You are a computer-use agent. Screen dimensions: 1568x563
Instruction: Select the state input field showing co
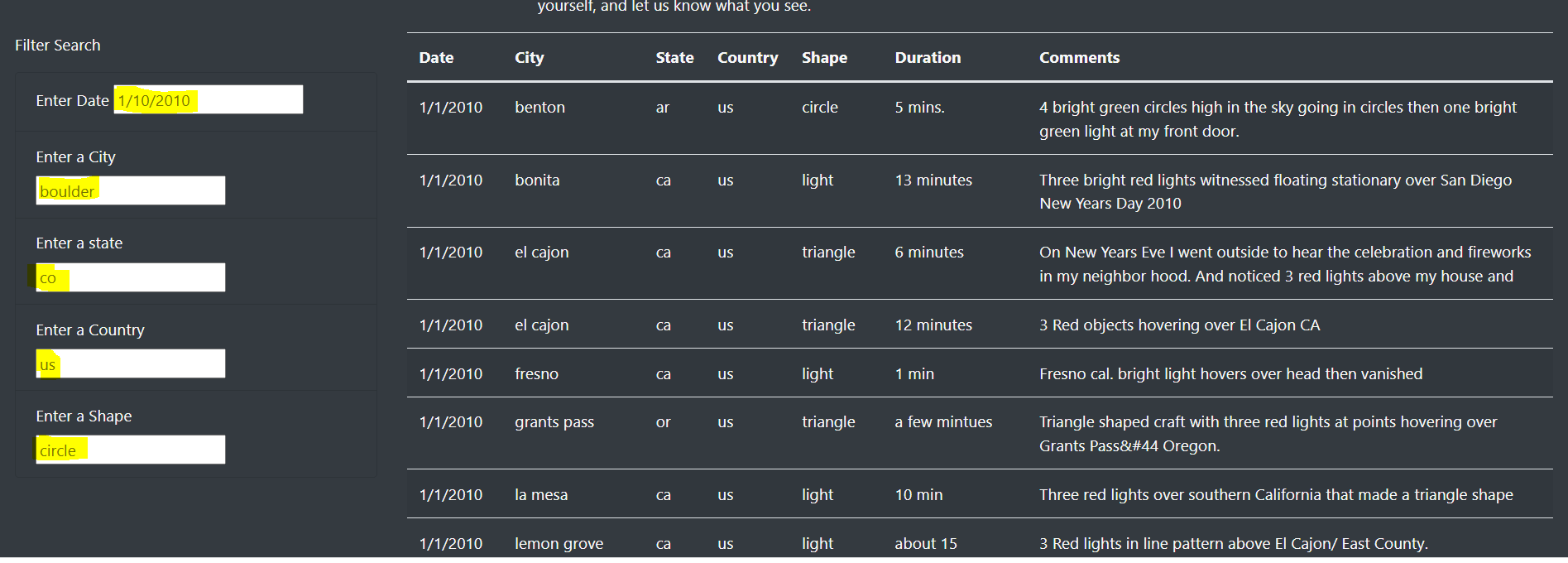click(131, 277)
